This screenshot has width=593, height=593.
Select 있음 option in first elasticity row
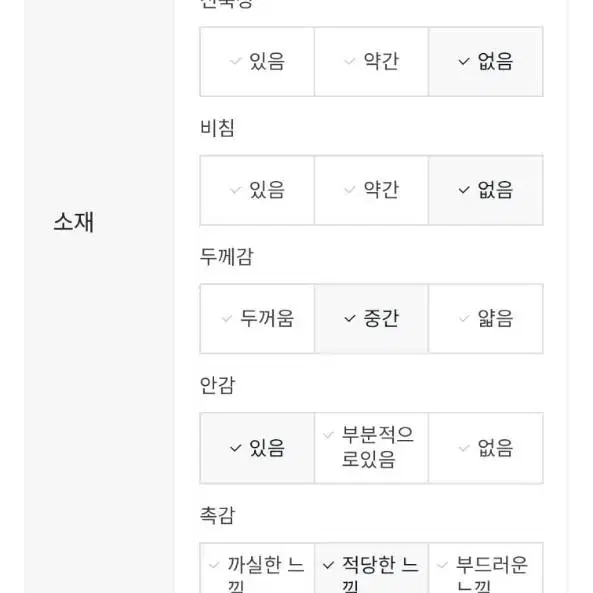[257, 62]
